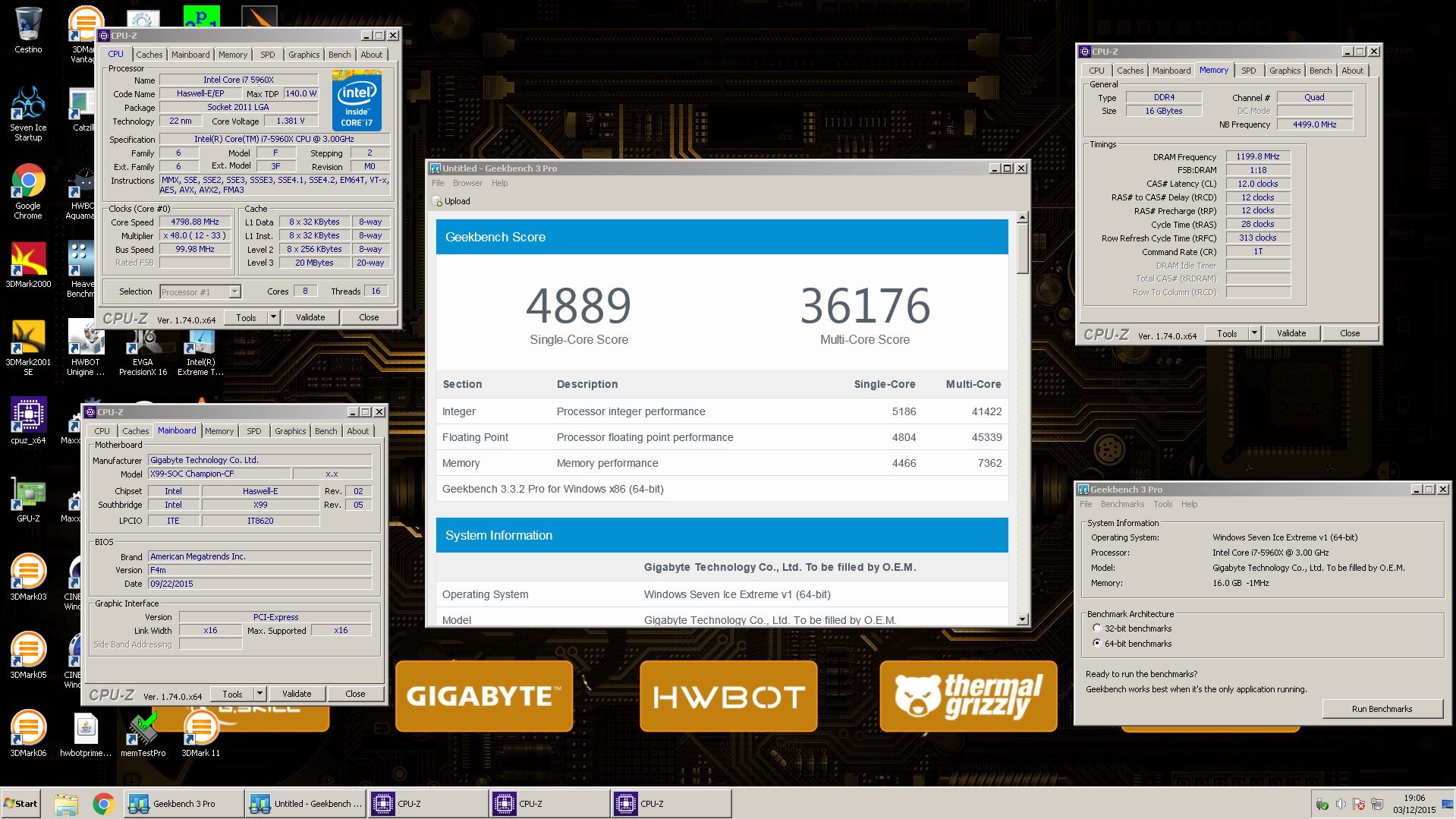Screen dimensions: 1456x819
Task: Expand Tools dropdown arrow in CPU-Z CPU window
Action: point(273,317)
